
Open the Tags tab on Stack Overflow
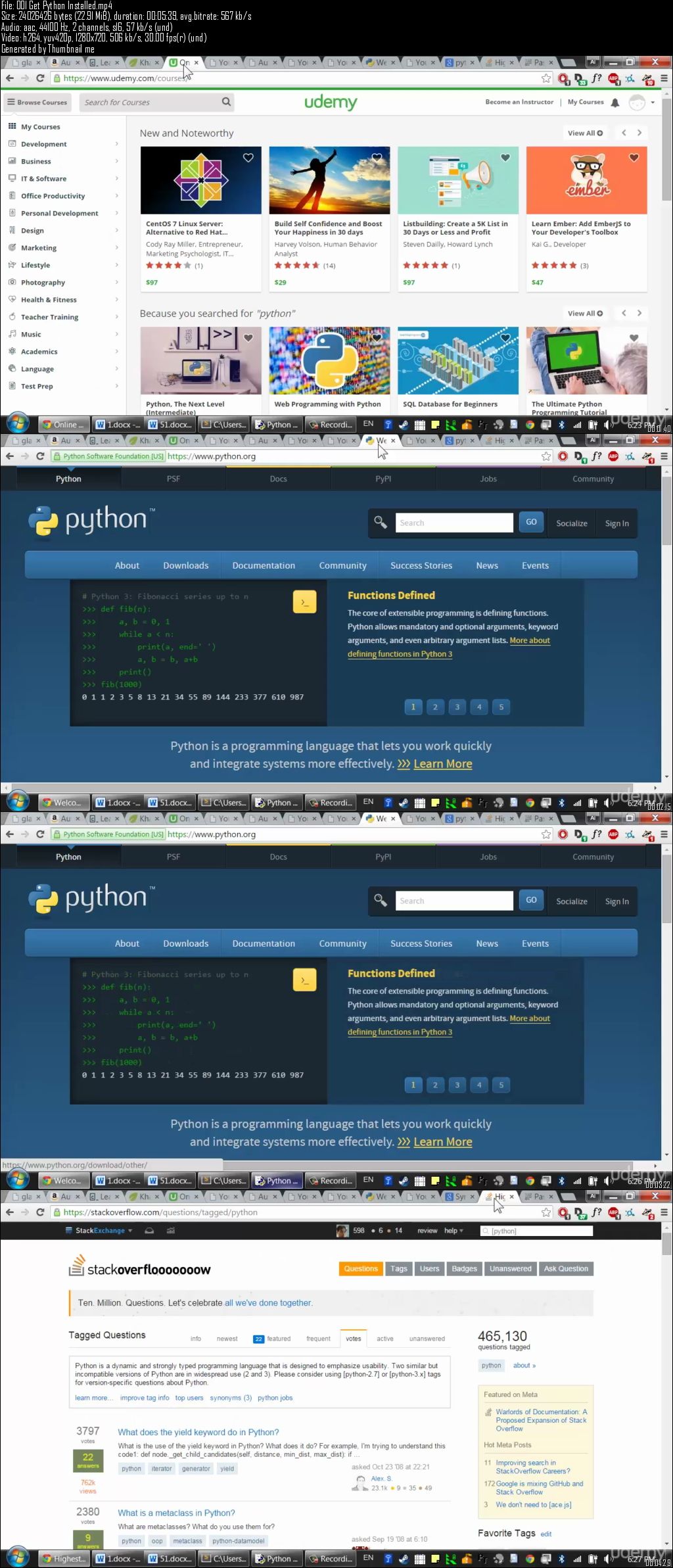tap(399, 1269)
